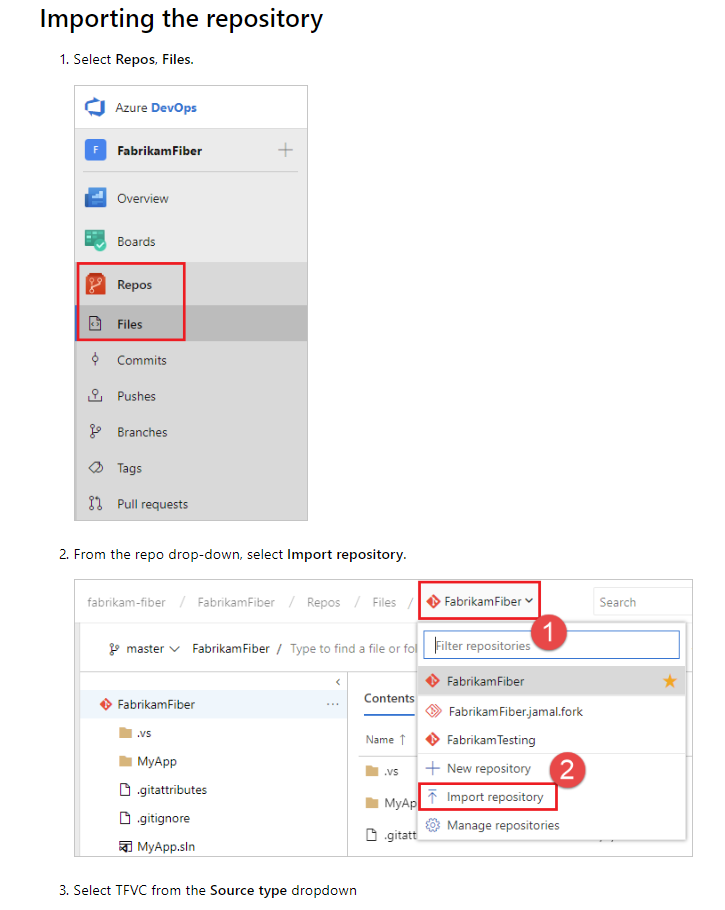Toggle the favorite star for FabrikamFiber
This screenshot has height=910, width=725.
point(669,681)
